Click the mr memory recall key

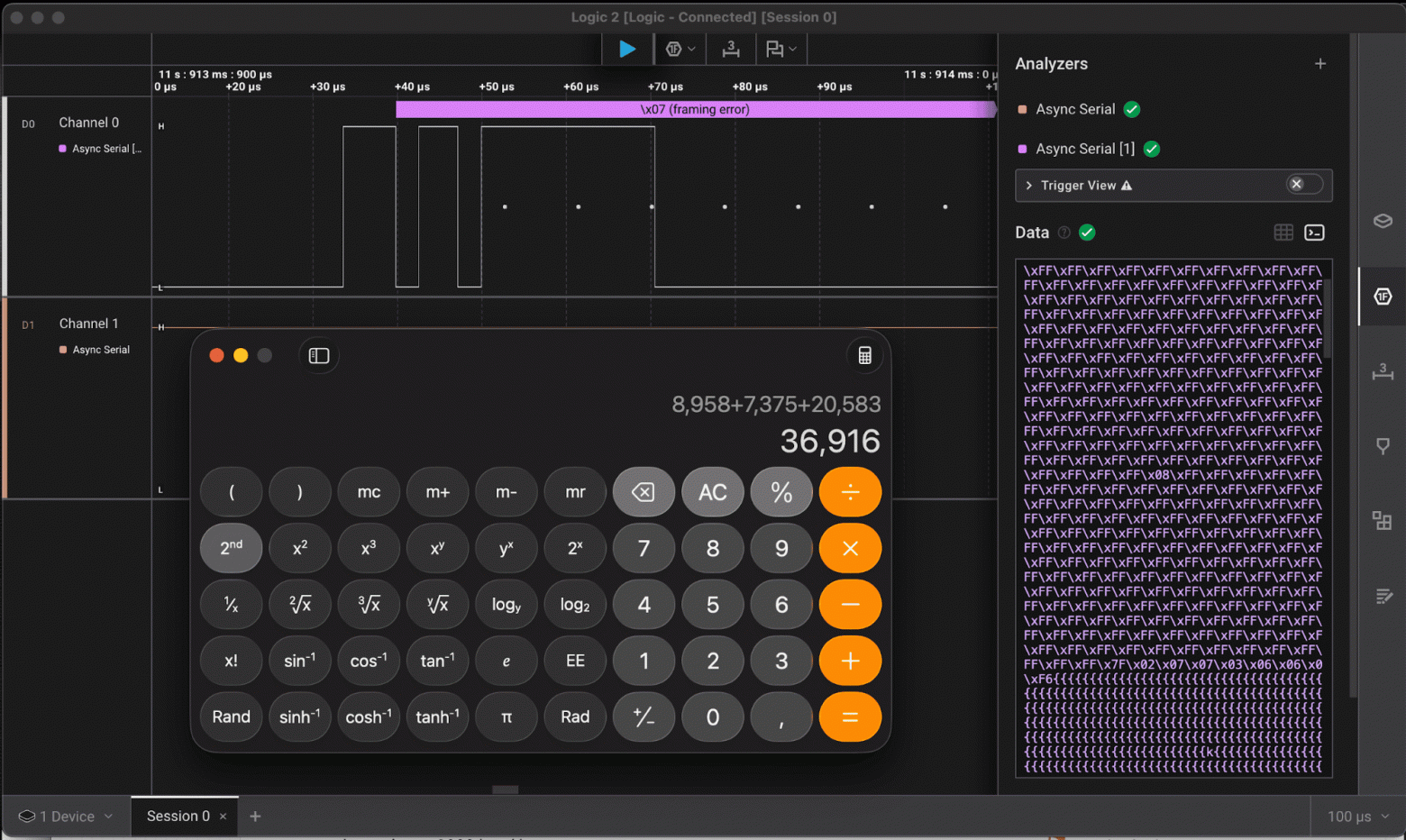pyautogui.click(x=575, y=492)
